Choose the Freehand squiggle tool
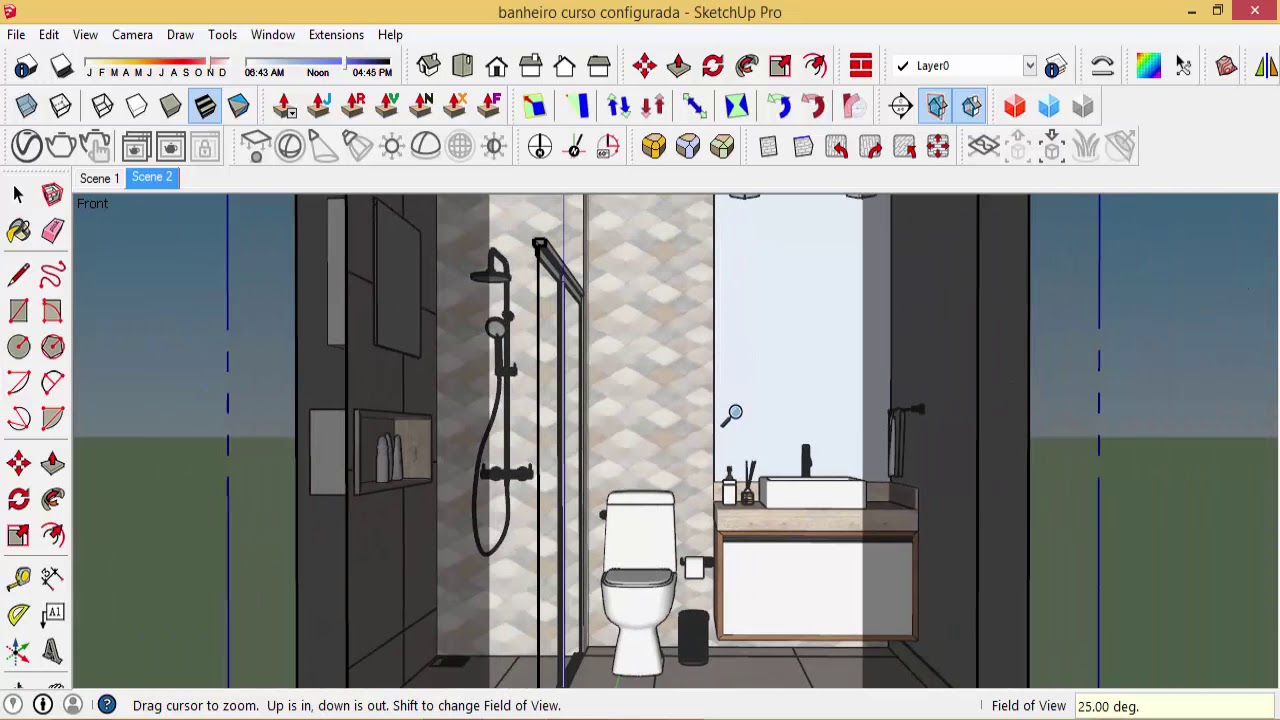This screenshot has height=720, width=1280. coord(53,274)
